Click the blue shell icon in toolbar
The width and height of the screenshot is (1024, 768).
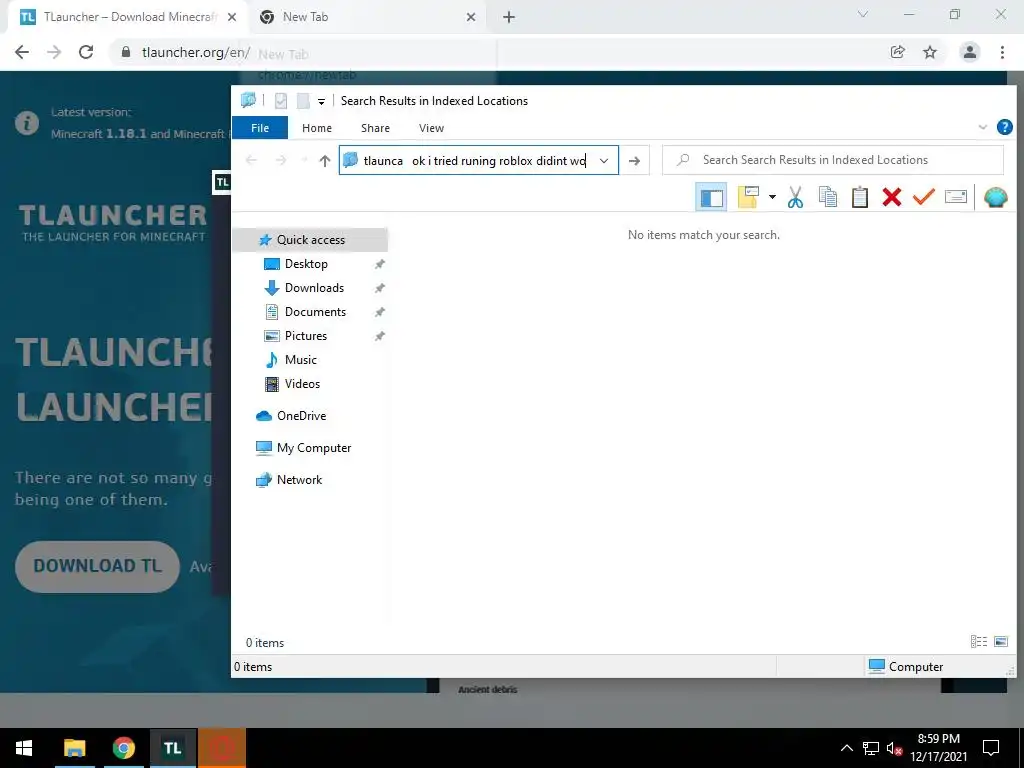(995, 197)
